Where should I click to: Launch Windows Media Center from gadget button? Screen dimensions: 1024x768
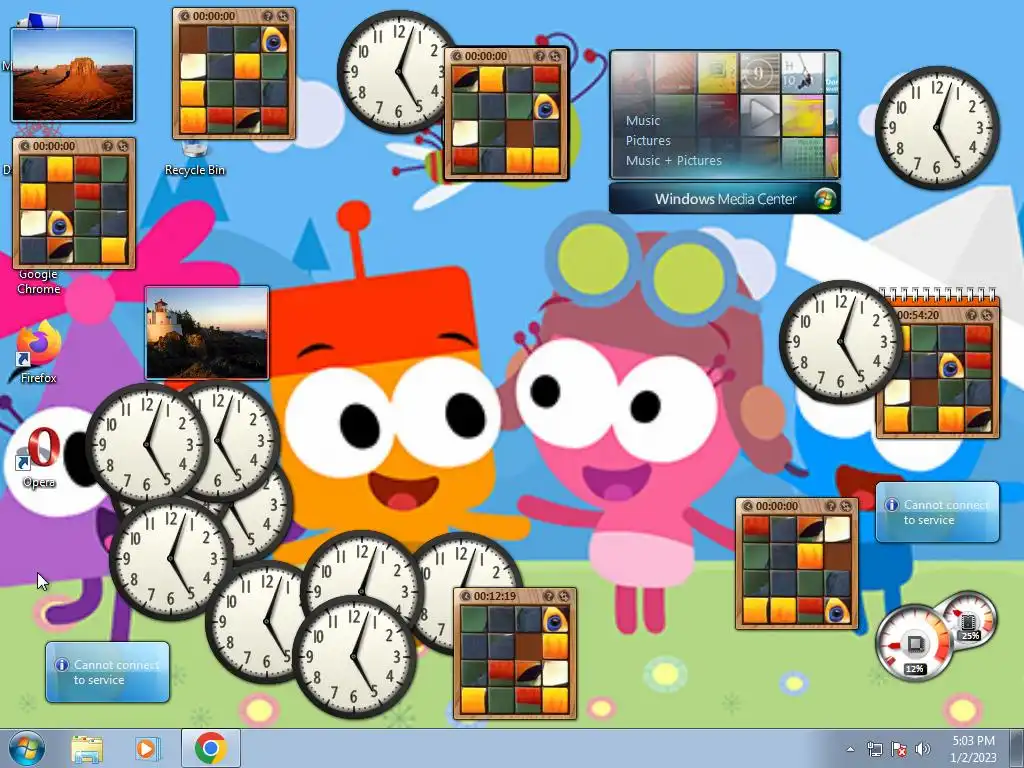click(x=725, y=199)
